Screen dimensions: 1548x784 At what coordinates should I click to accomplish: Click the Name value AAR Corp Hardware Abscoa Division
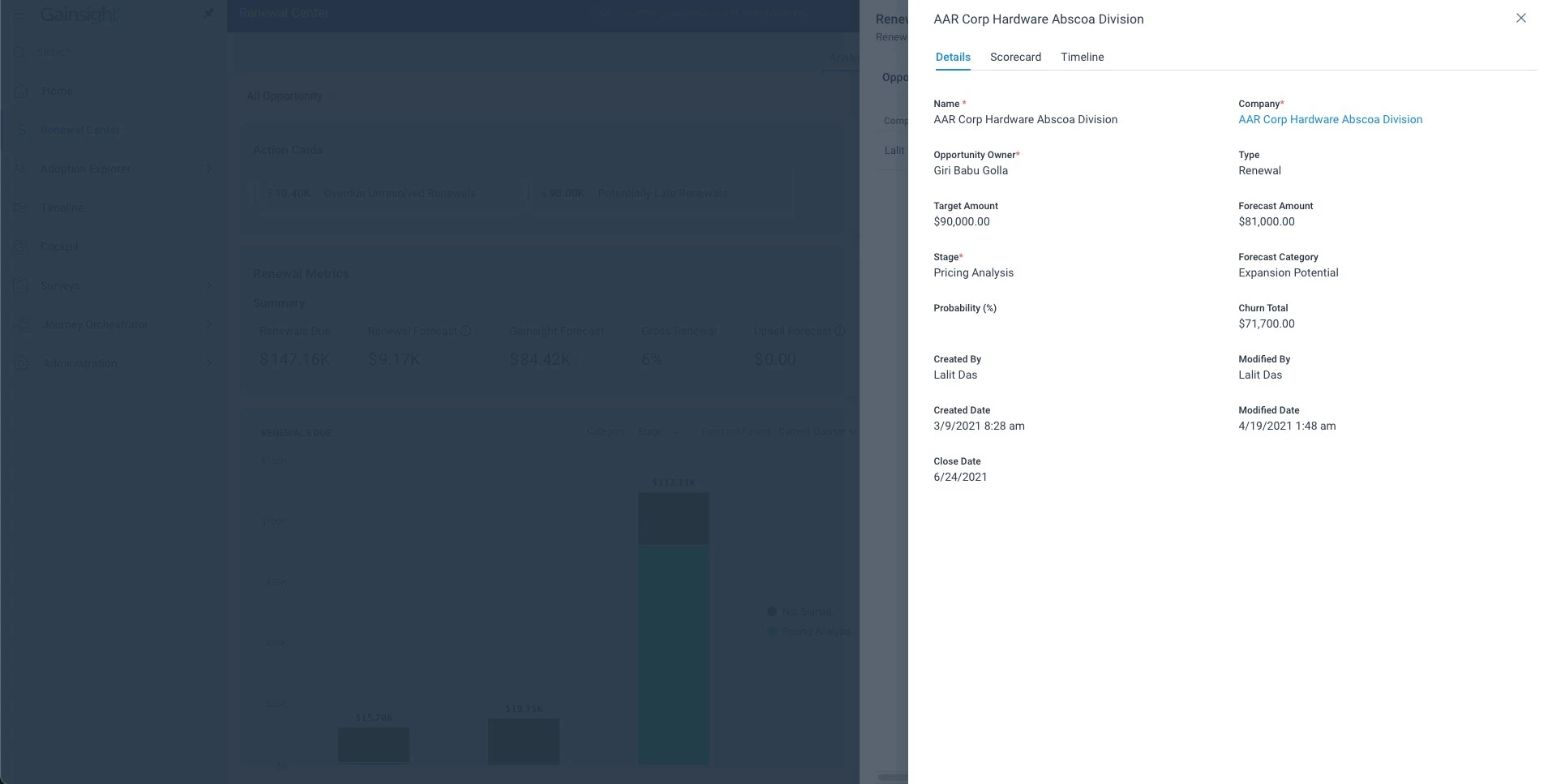[1025, 119]
